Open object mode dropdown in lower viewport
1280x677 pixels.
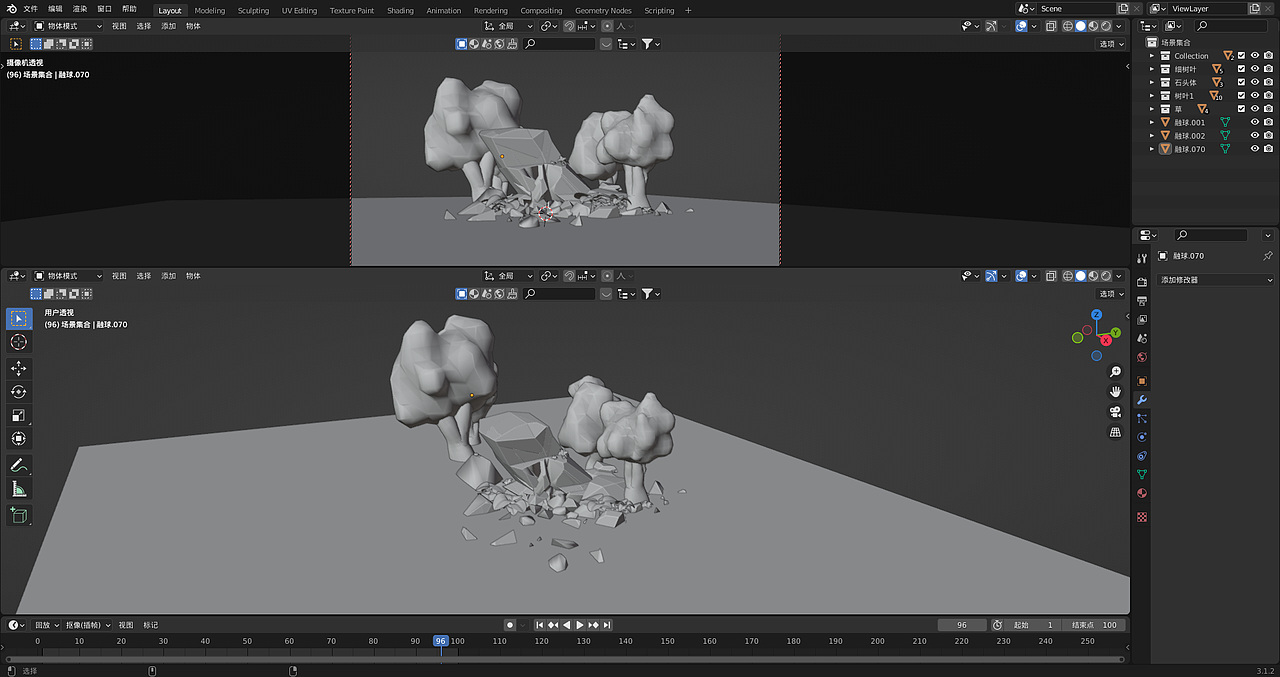68,276
